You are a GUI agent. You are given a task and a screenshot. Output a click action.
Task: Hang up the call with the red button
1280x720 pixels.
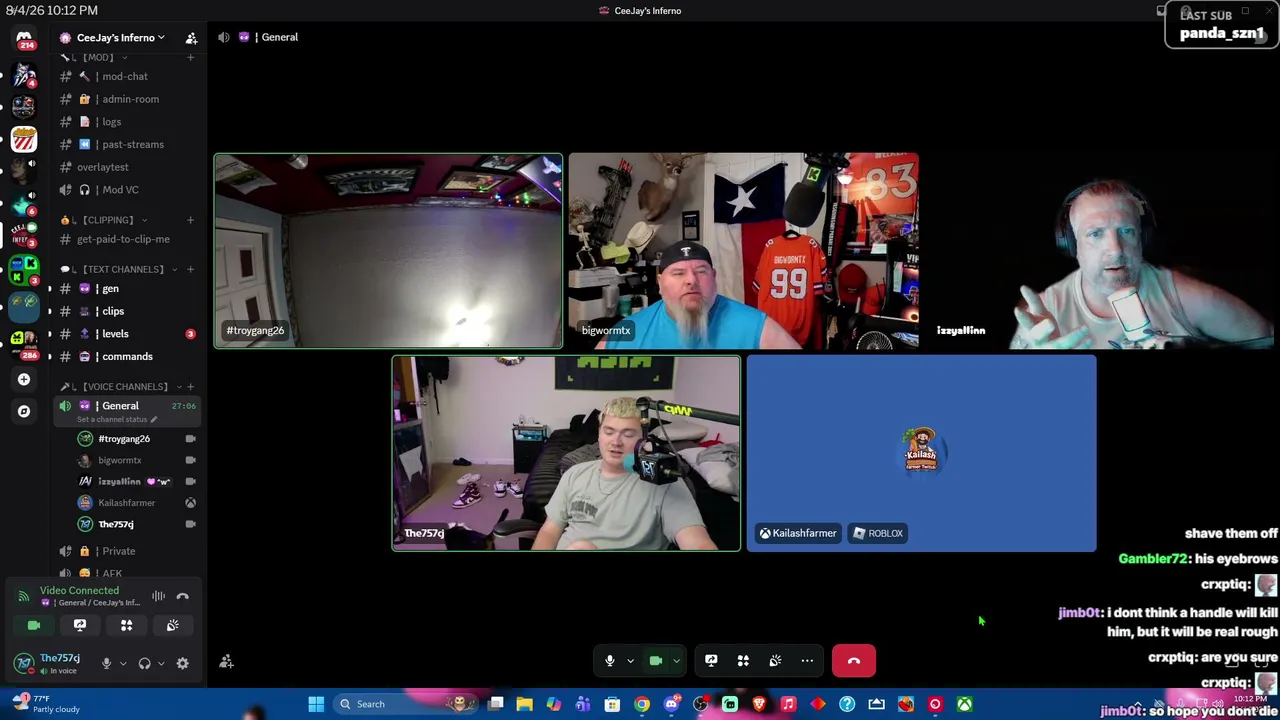click(x=853, y=661)
